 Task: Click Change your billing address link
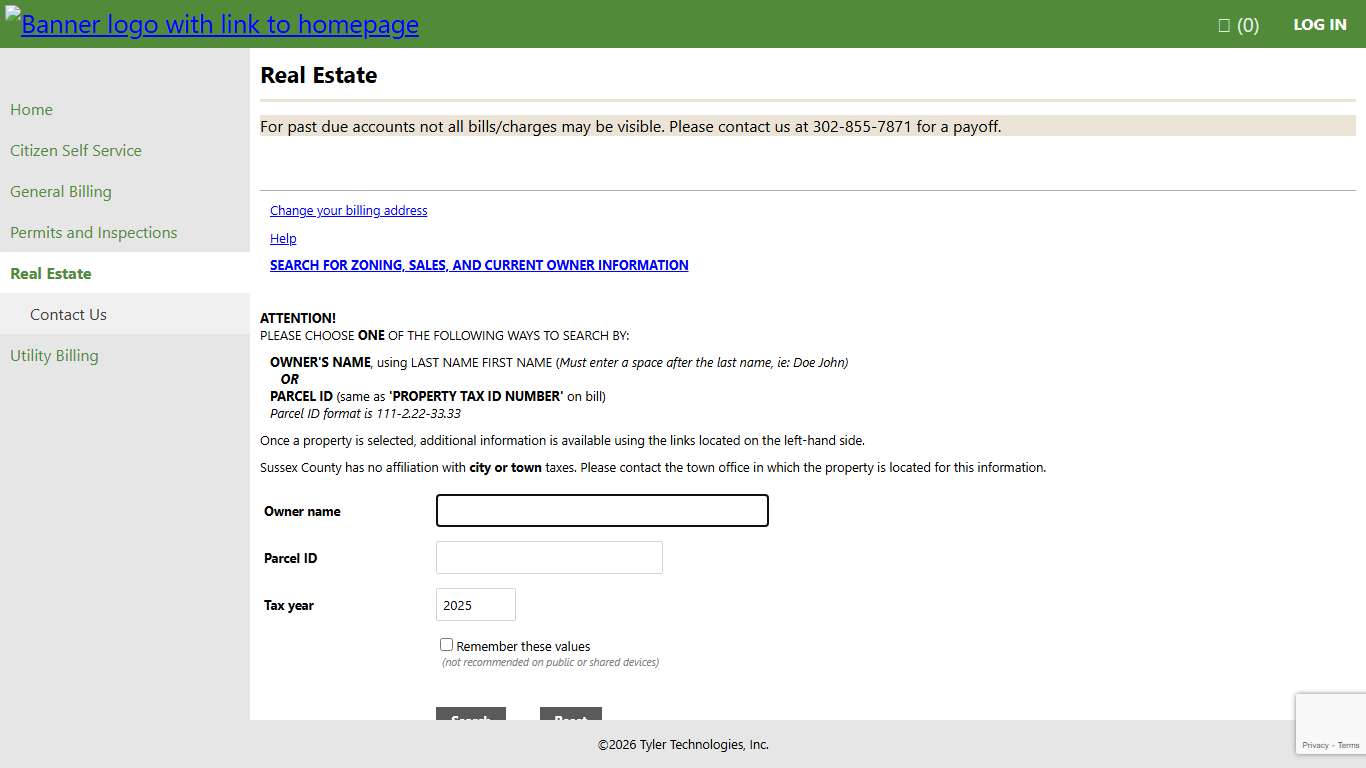(348, 211)
